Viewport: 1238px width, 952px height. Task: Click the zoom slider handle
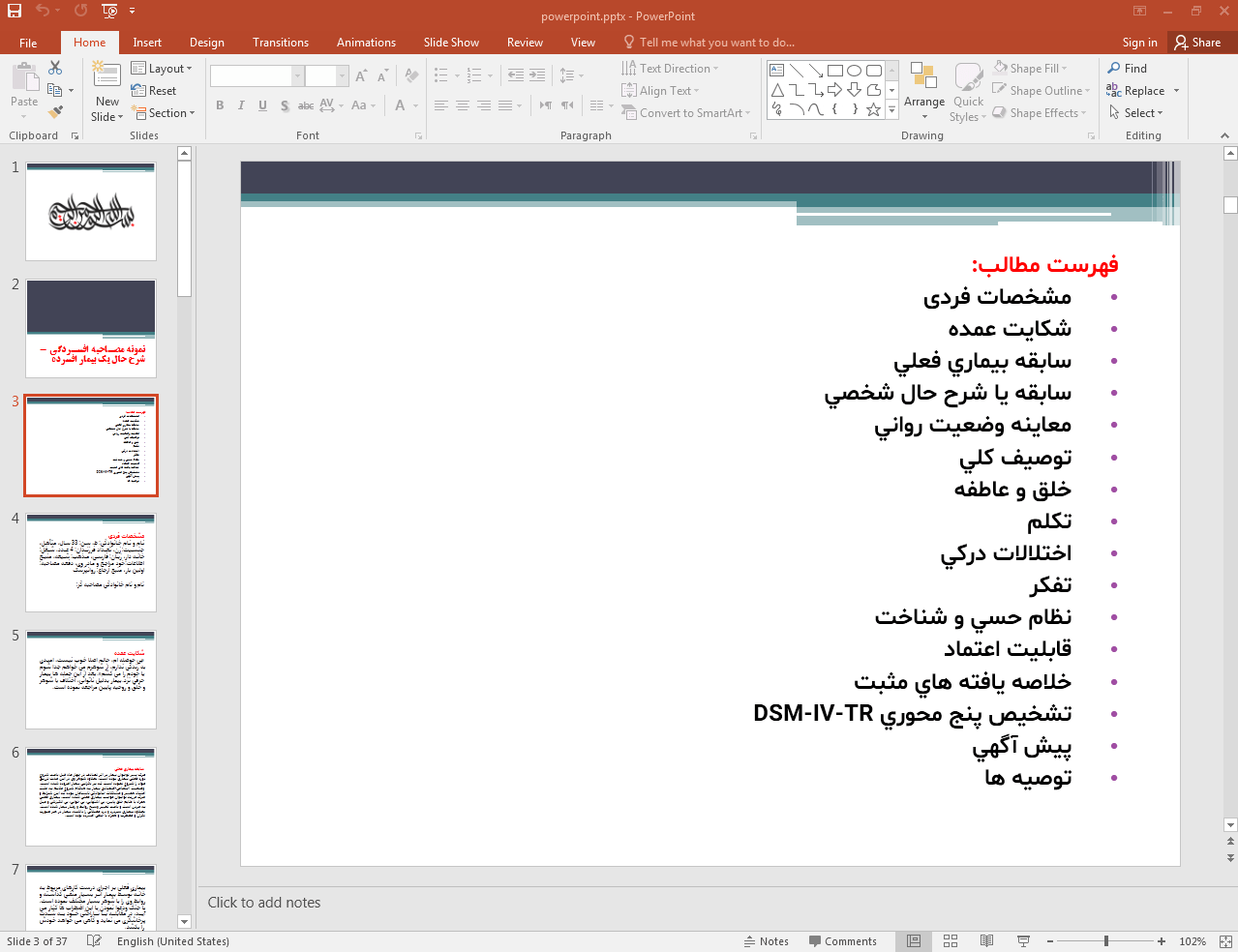click(x=1105, y=941)
